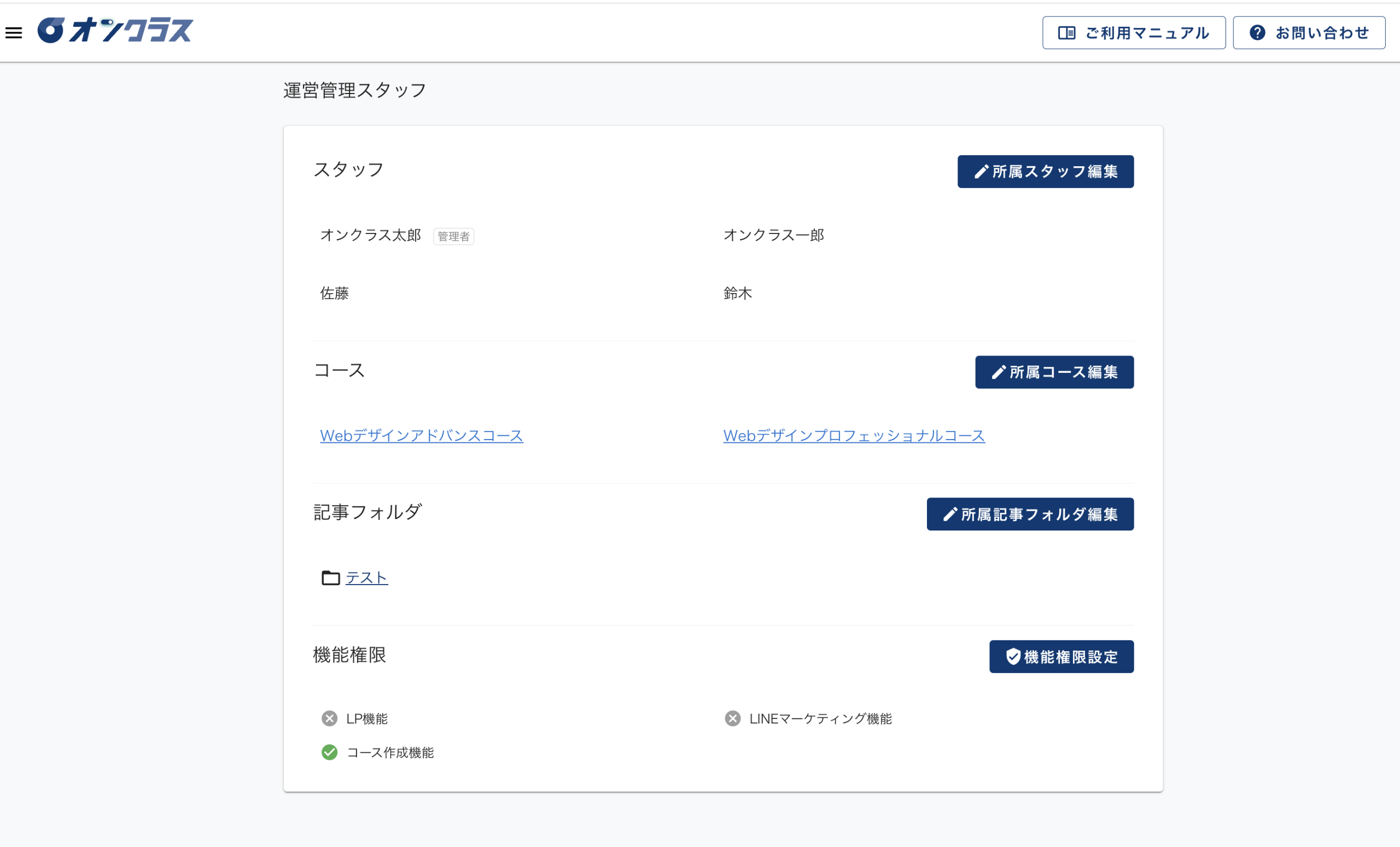This screenshot has height=847, width=1400.
Task: Open the hamburger navigation menu
Action: coord(14,33)
